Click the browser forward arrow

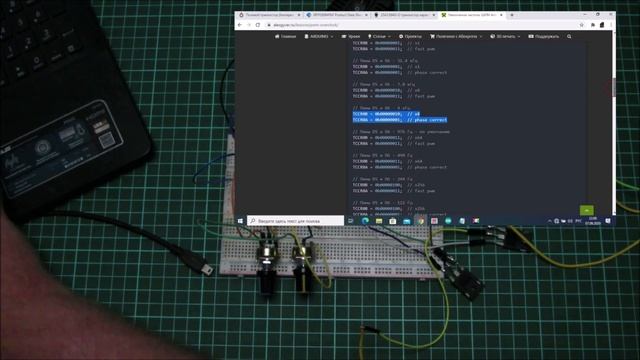[249, 25]
